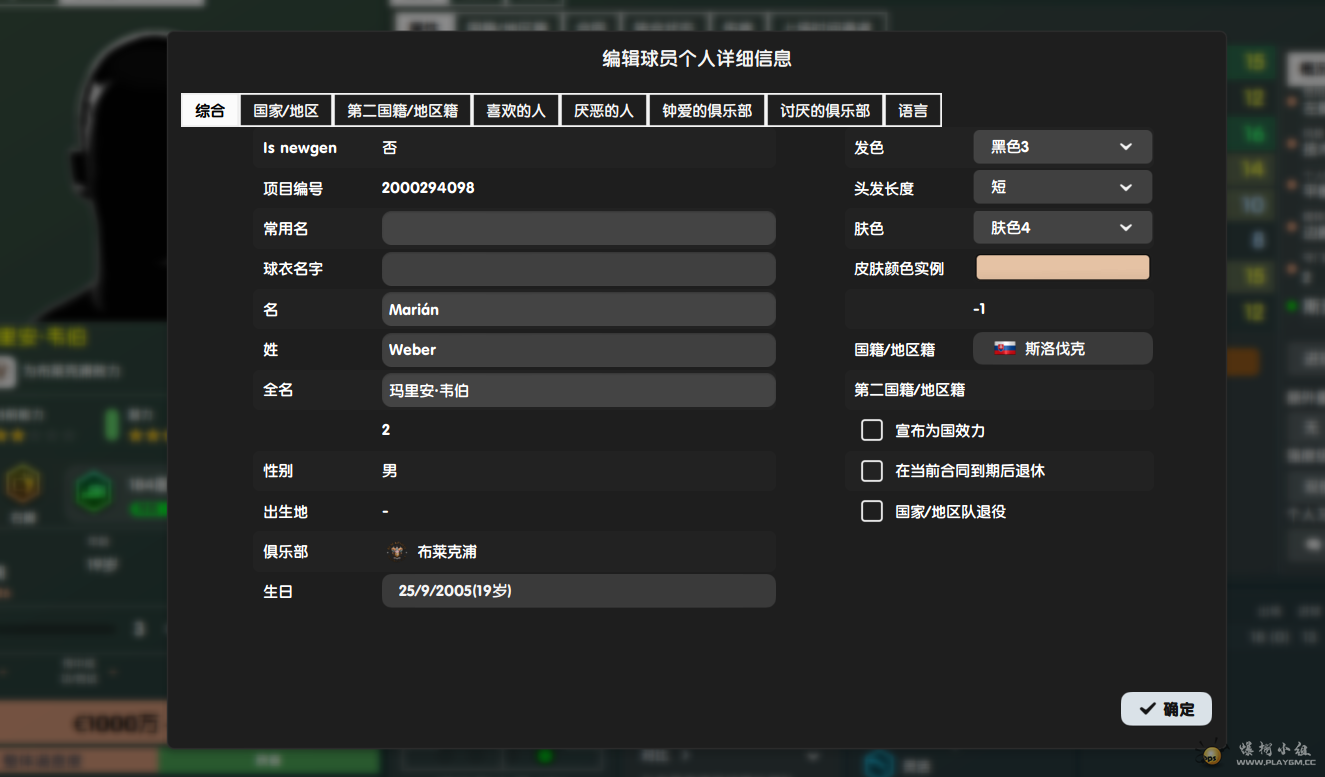Screen dimensions: 1325x777
Task: Edit the 全名 field 玛里安·韦伯
Action: 578,390
